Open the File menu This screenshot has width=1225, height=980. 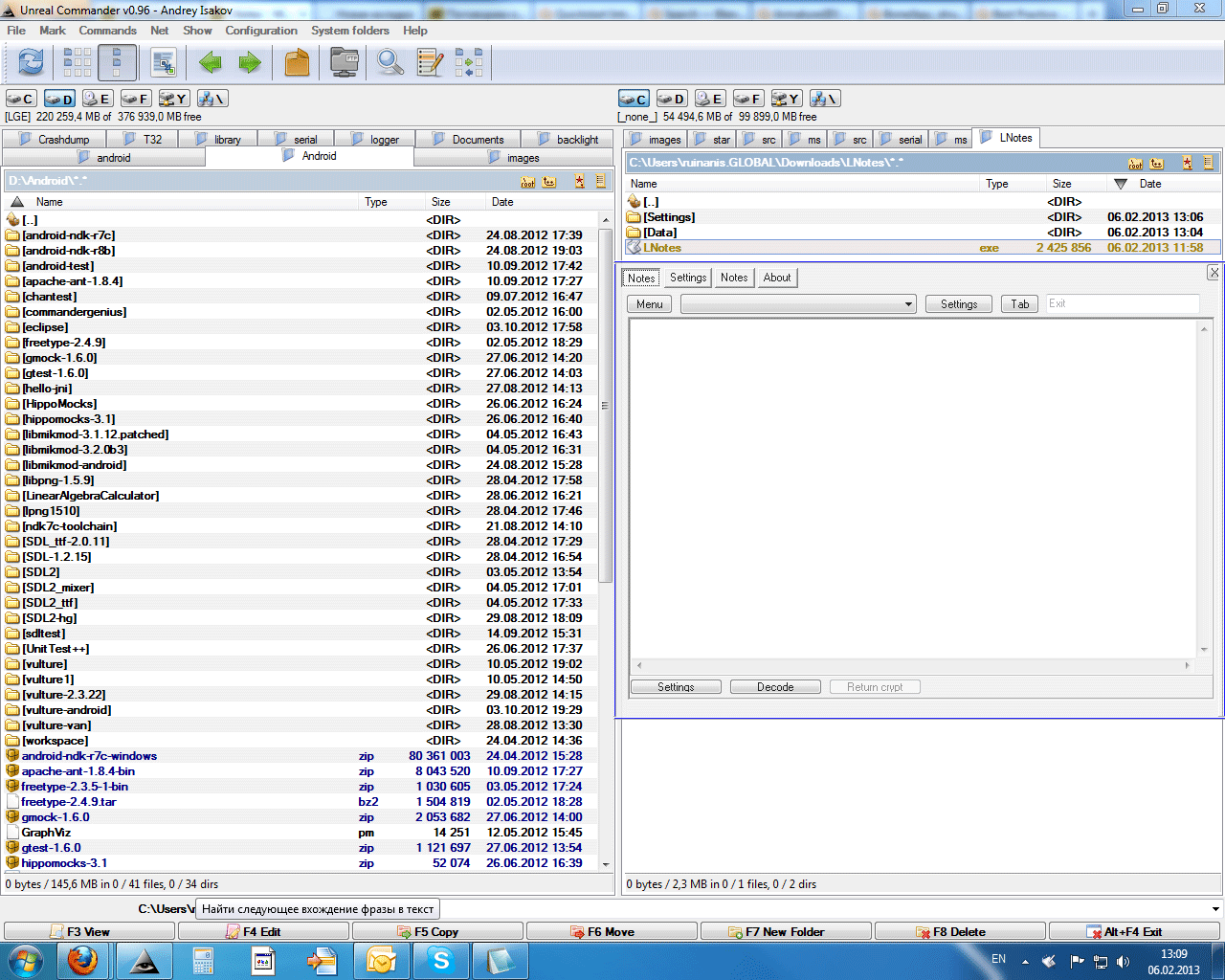click(16, 31)
